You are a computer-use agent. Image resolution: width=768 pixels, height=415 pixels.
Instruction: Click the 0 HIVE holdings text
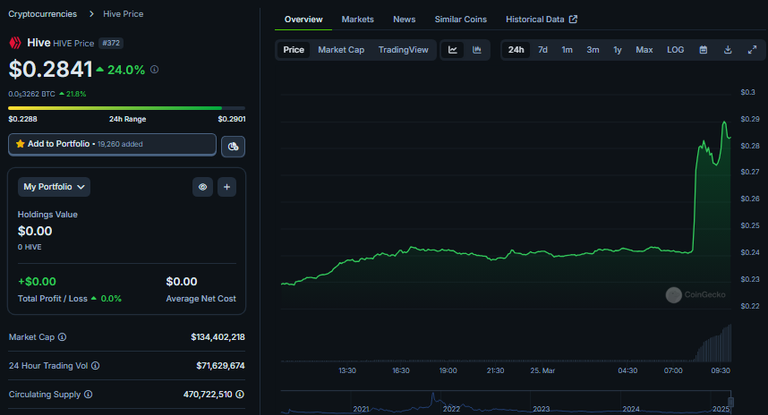point(29,247)
